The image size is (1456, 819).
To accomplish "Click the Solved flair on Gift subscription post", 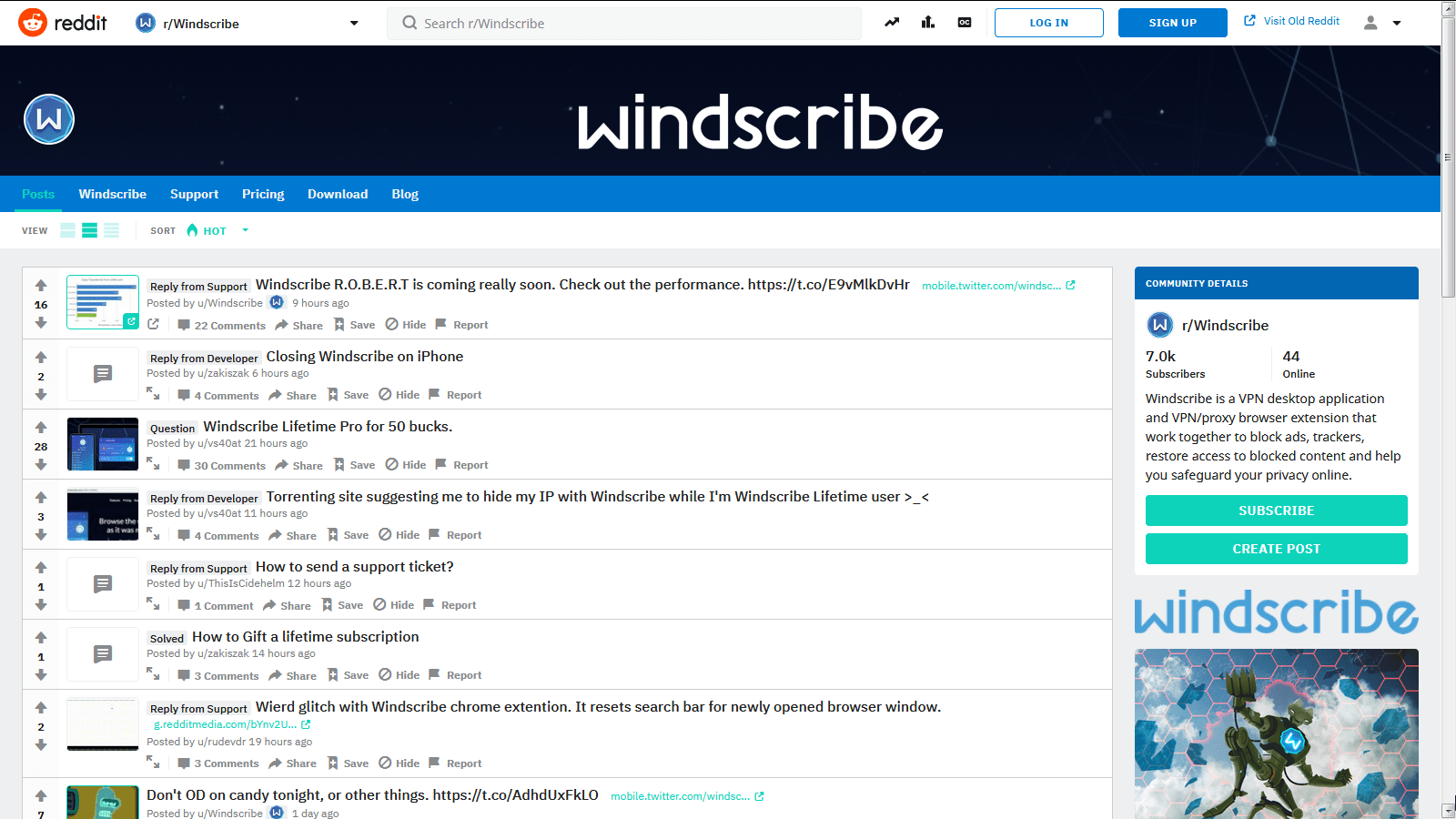I will tap(167, 638).
